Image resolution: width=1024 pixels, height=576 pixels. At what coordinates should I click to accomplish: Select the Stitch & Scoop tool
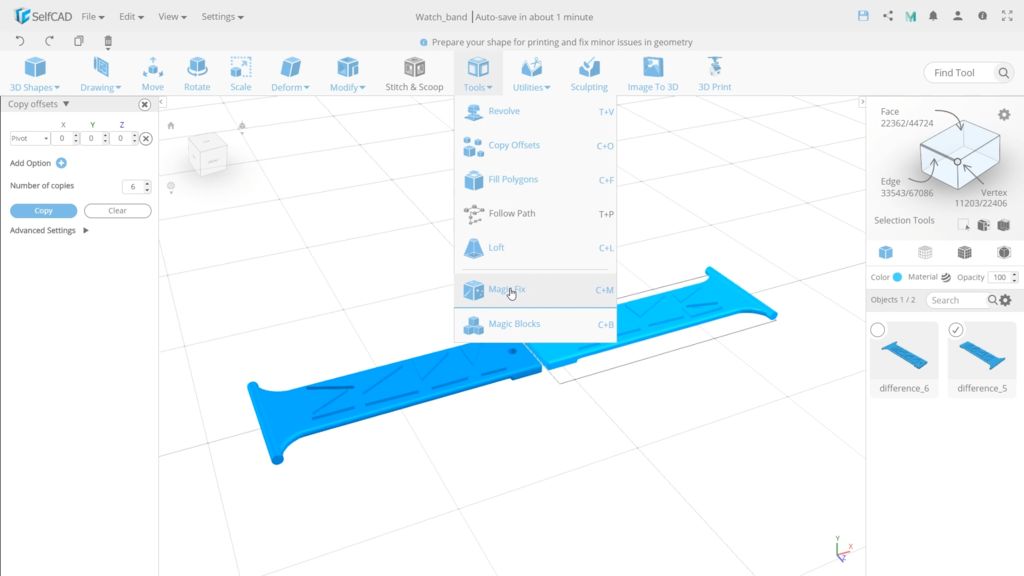[414, 74]
